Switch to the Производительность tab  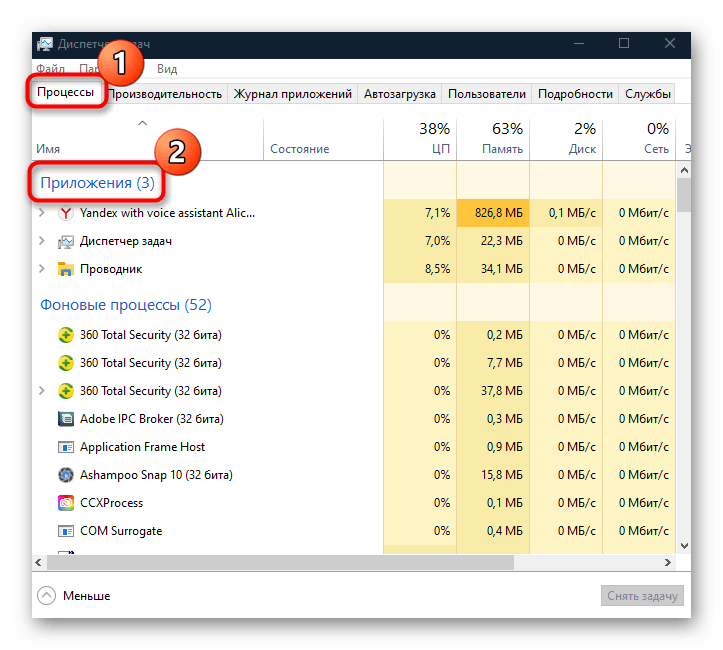click(165, 94)
